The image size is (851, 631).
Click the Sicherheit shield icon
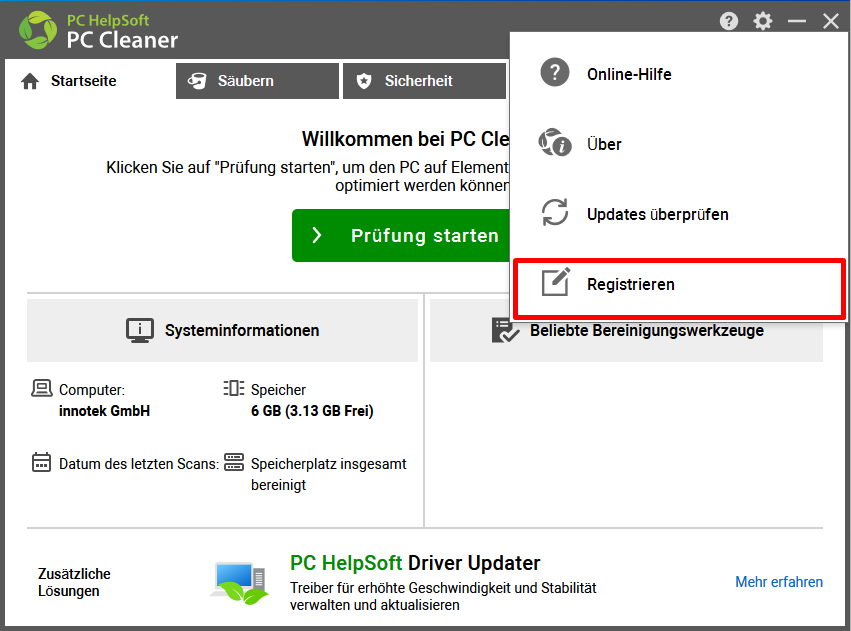(364, 81)
